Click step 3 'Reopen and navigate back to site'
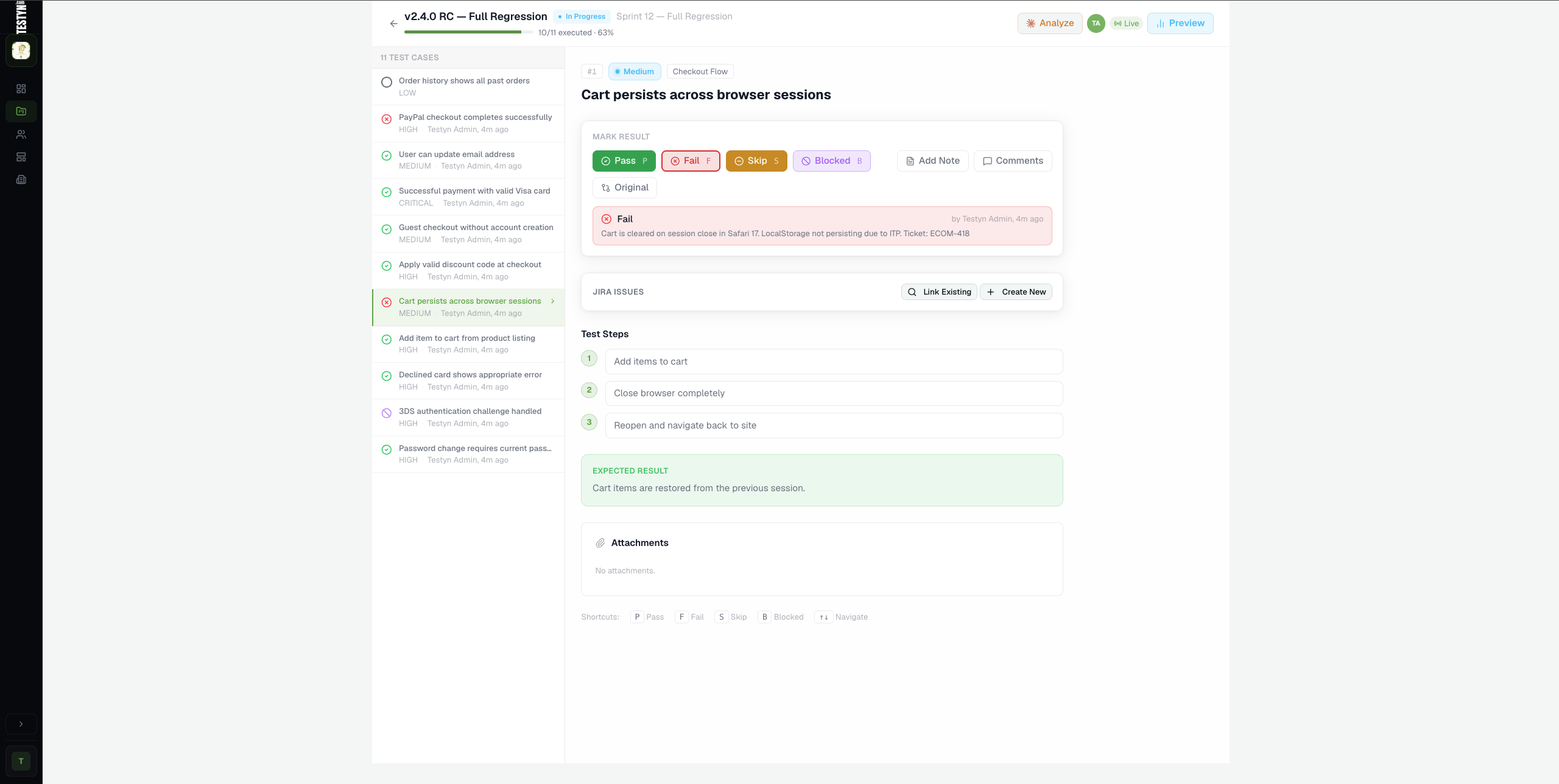Image resolution: width=1559 pixels, height=784 pixels. (x=834, y=425)
